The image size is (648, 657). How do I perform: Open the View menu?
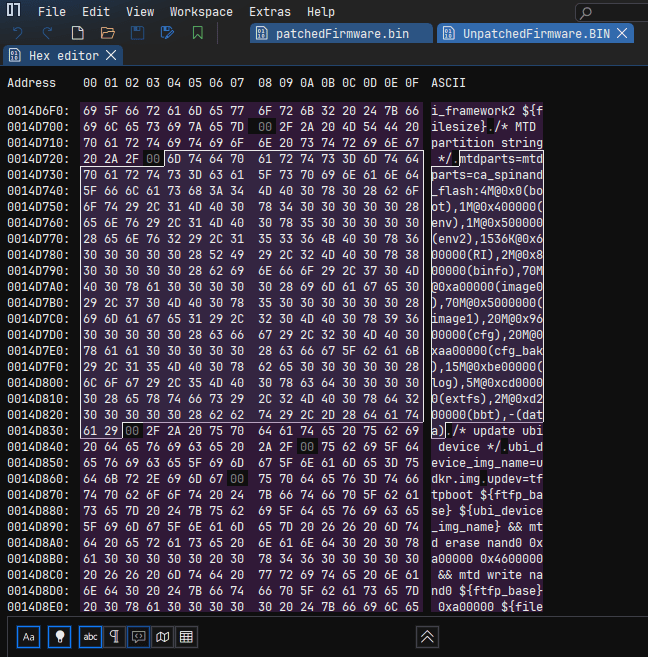140,12
